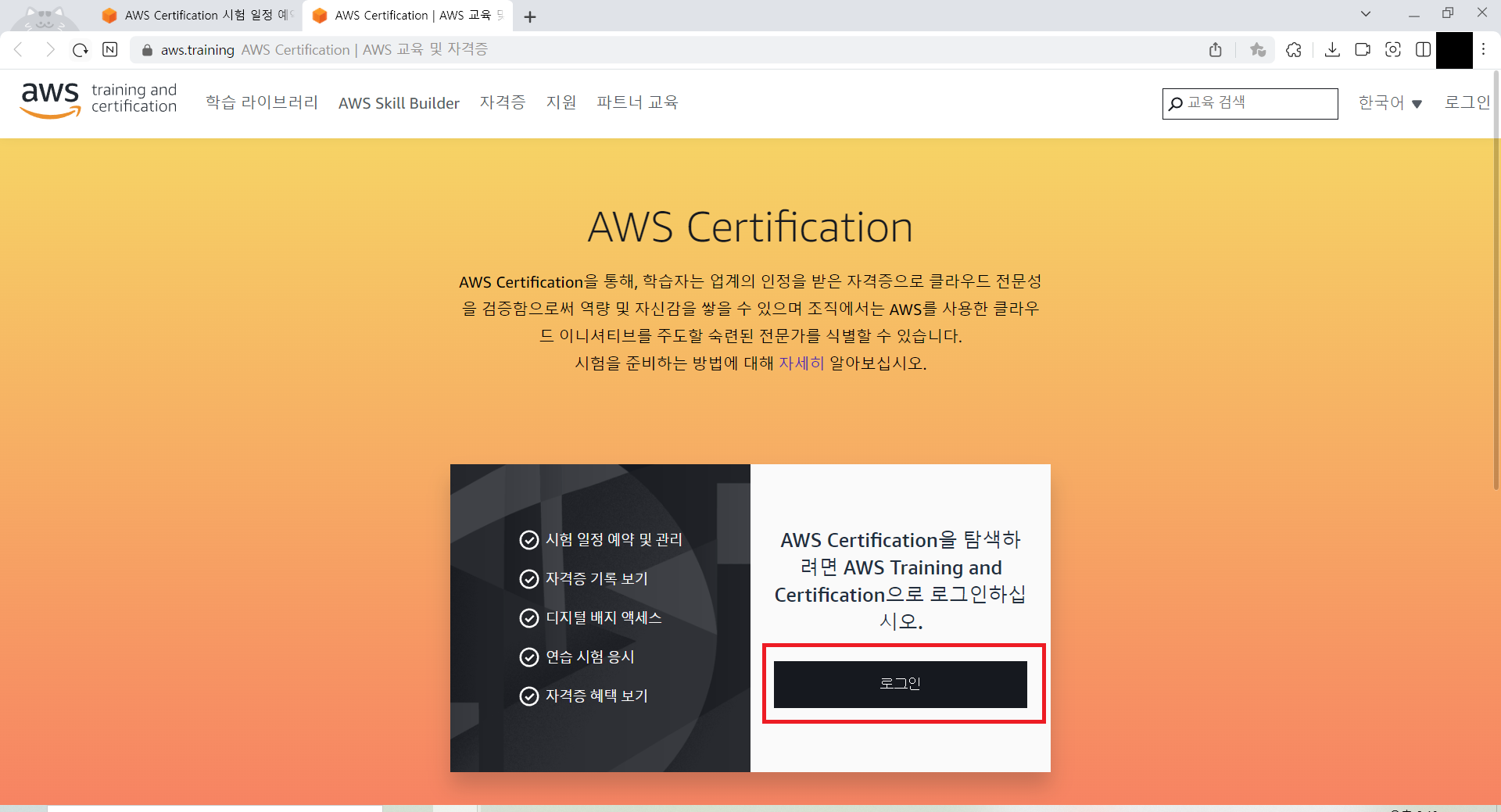1501x812 pixels.
Task: Click the '시험 일정 예약 및 관리' text
Action: (x=614, y=540)
